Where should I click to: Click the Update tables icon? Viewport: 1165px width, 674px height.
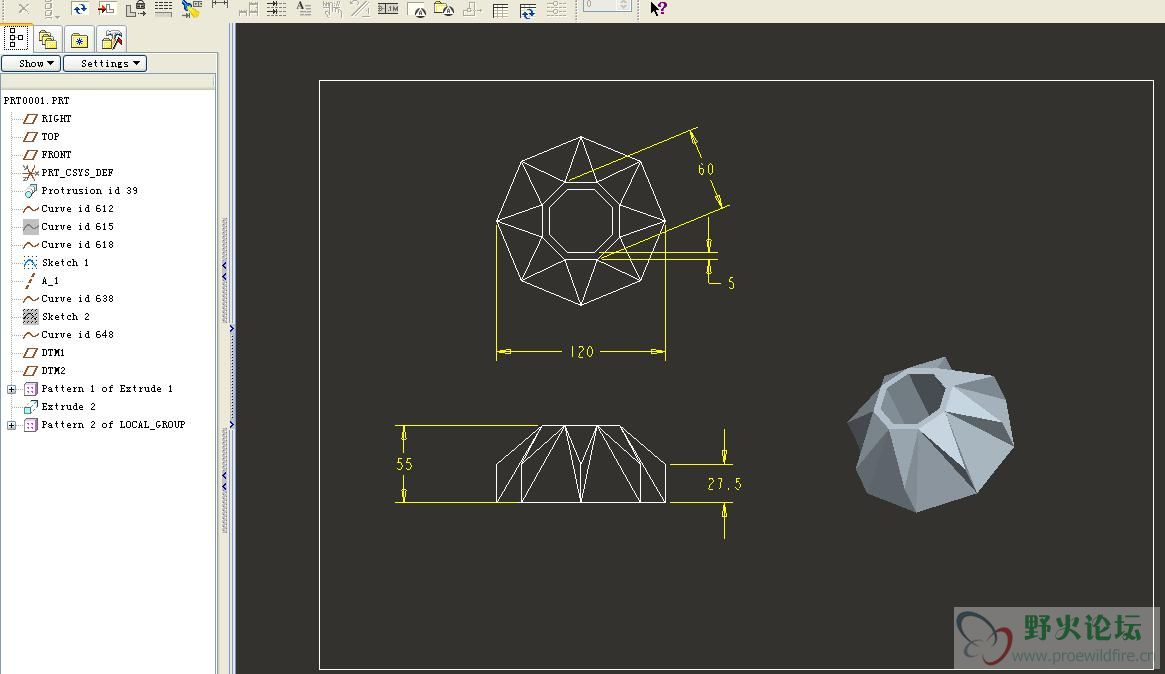[x=528, y=10]
